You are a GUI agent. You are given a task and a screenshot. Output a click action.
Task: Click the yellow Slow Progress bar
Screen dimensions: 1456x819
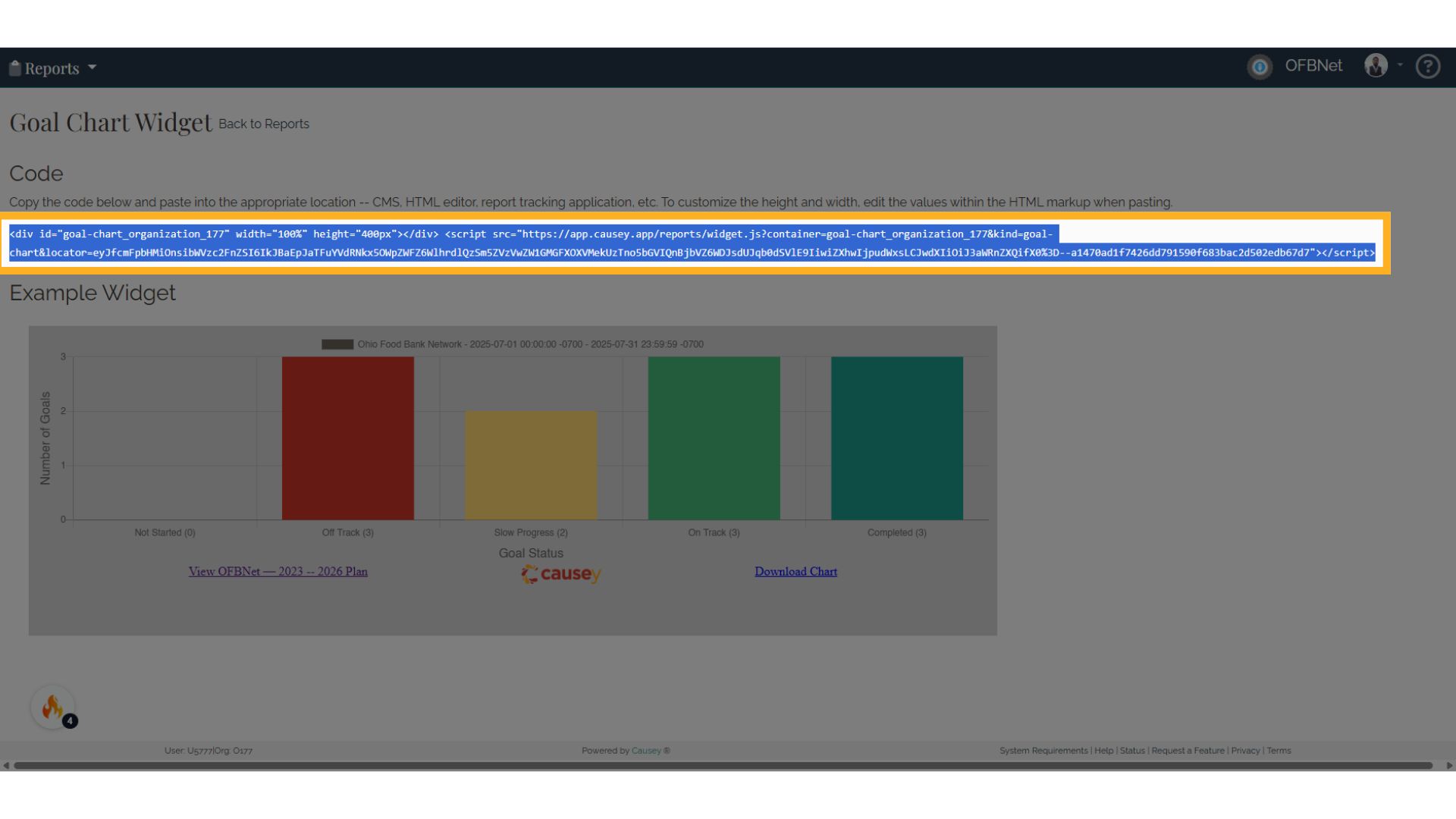pyautogui.click(x=531, y=466)
